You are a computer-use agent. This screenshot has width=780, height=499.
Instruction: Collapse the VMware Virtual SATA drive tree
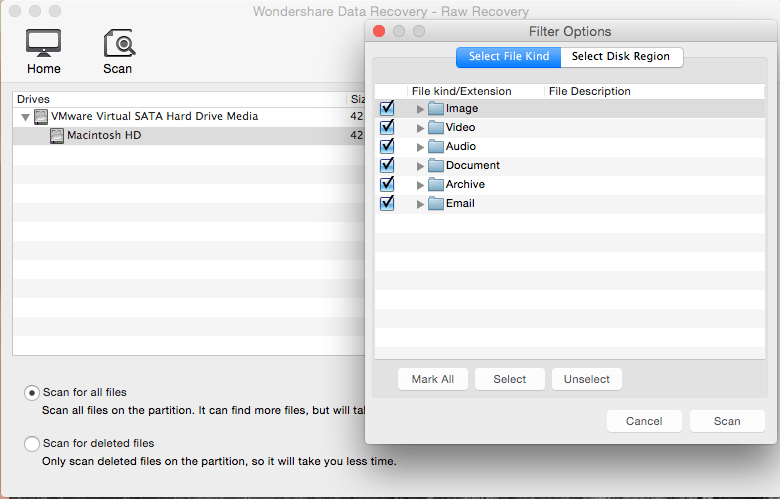point(25,118)
